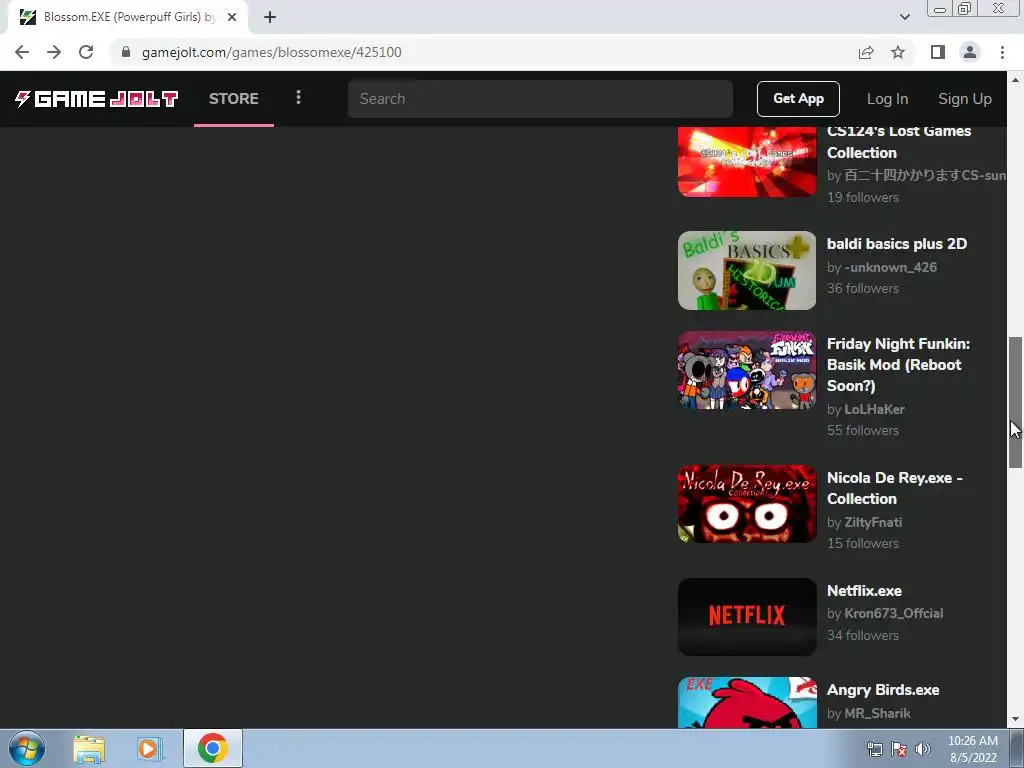Reload the page with the refresh icon
This screenshot has width=1024, height=768.
(86, 52)
